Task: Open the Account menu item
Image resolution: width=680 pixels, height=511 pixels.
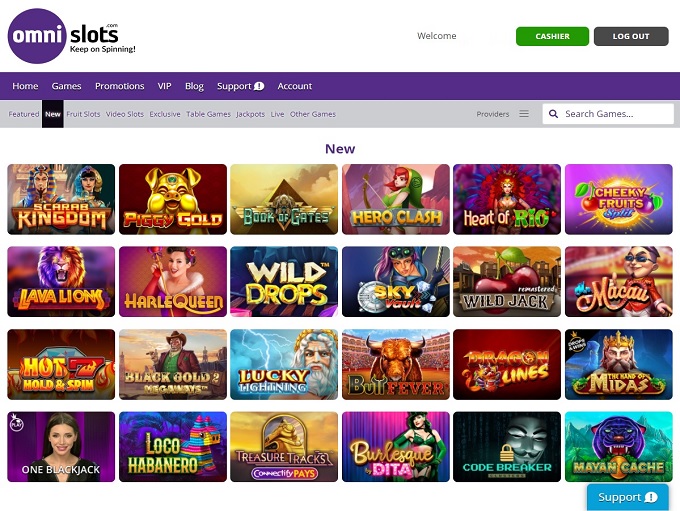Action: [295, 86]
